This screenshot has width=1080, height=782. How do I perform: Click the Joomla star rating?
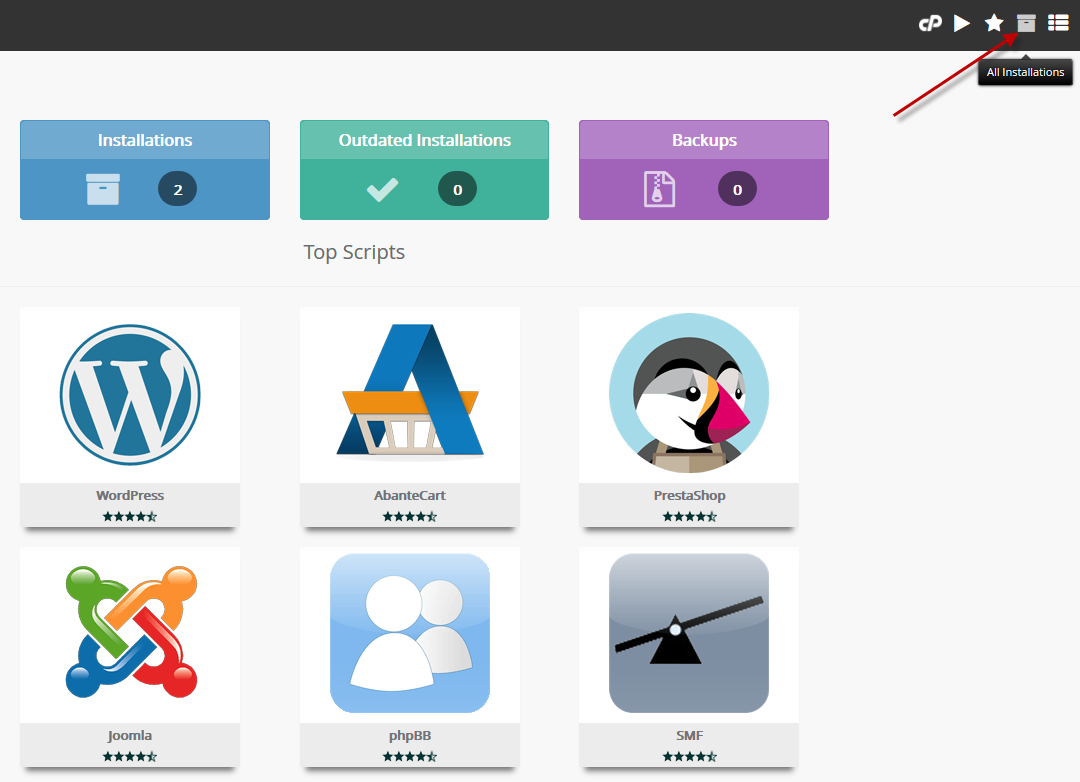(x=130, y=757)
